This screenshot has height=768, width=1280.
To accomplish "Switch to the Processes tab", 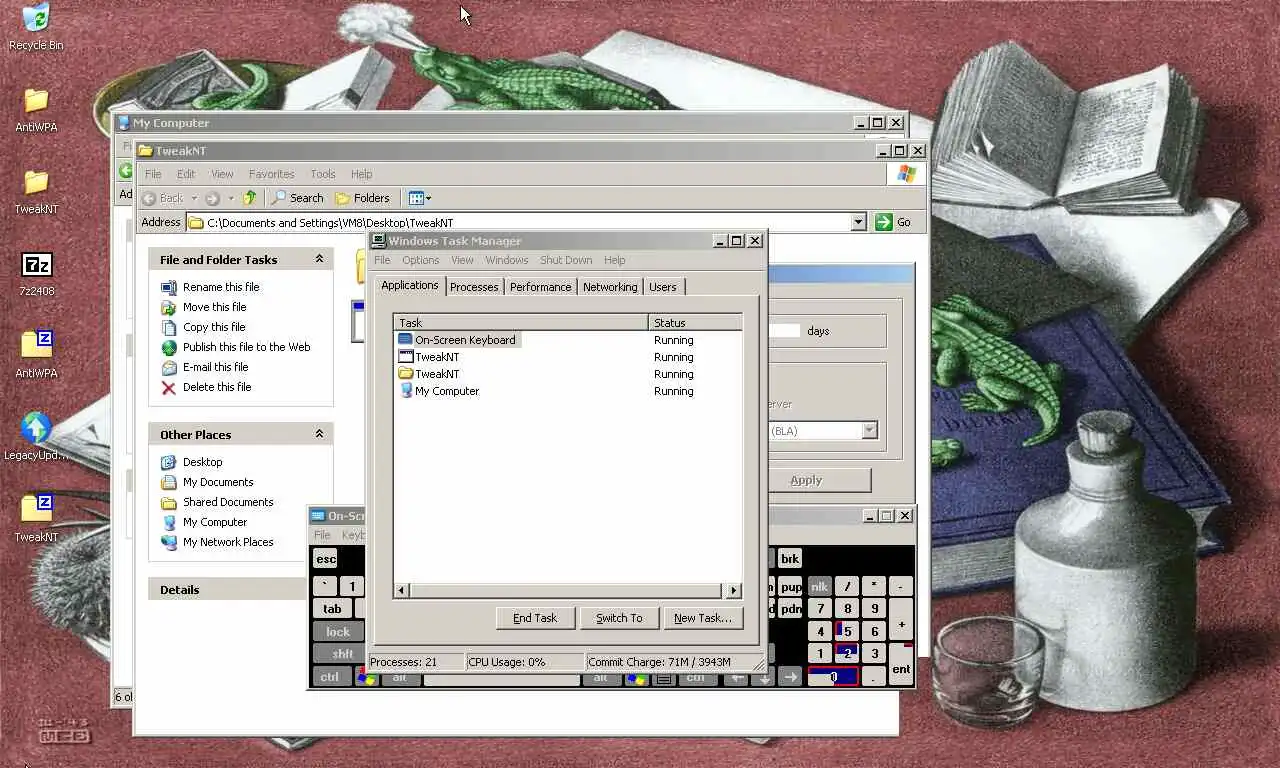I will (x=474, y=287).
